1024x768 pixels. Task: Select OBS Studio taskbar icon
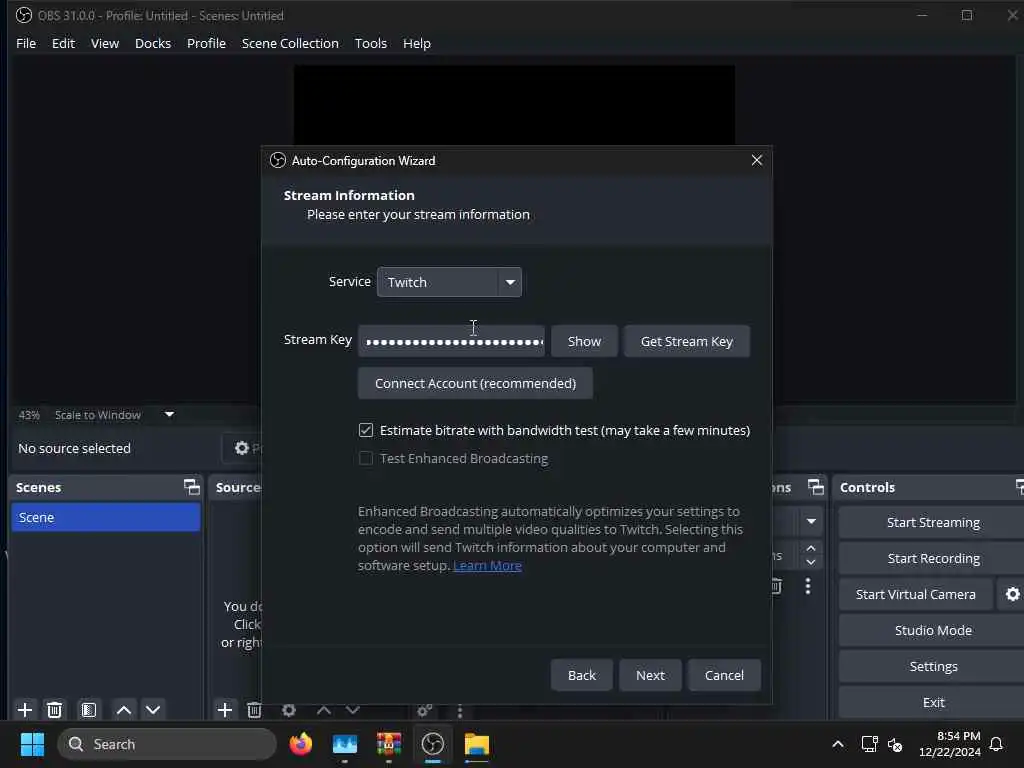(x=432, y=744)
